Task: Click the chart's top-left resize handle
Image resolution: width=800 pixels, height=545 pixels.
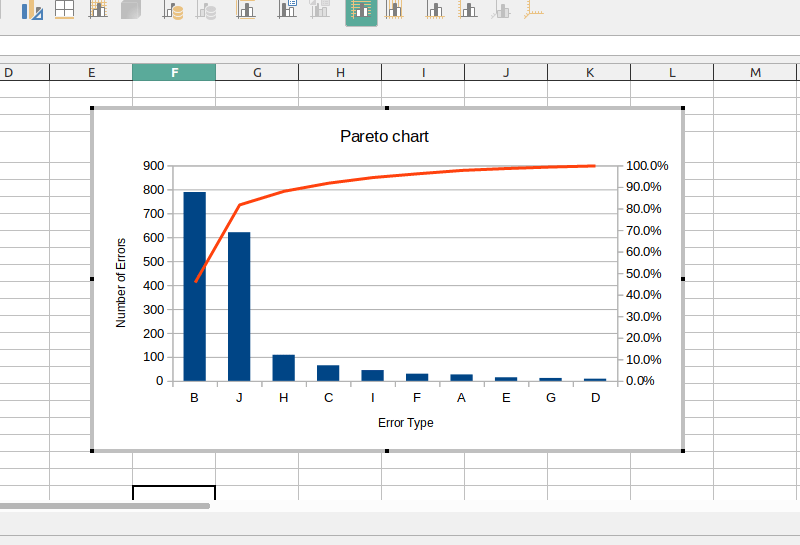Action: point(92,108)
